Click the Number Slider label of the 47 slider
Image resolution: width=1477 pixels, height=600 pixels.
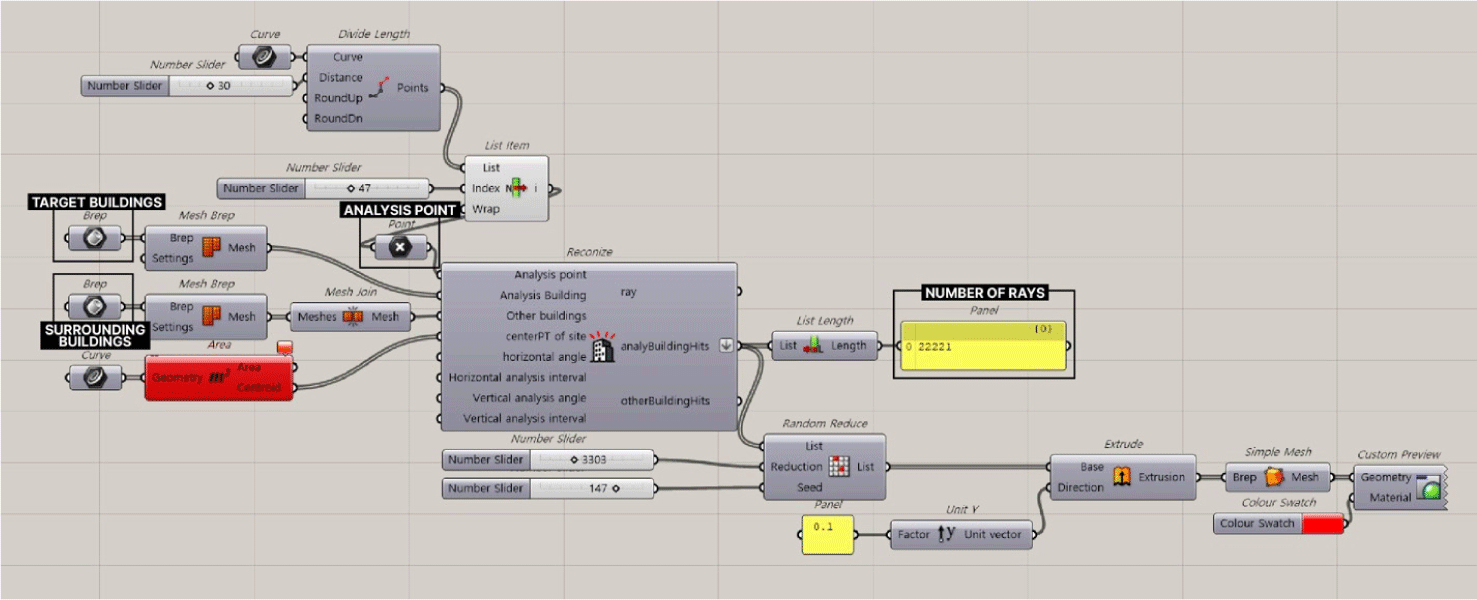(x=261, y=188)
